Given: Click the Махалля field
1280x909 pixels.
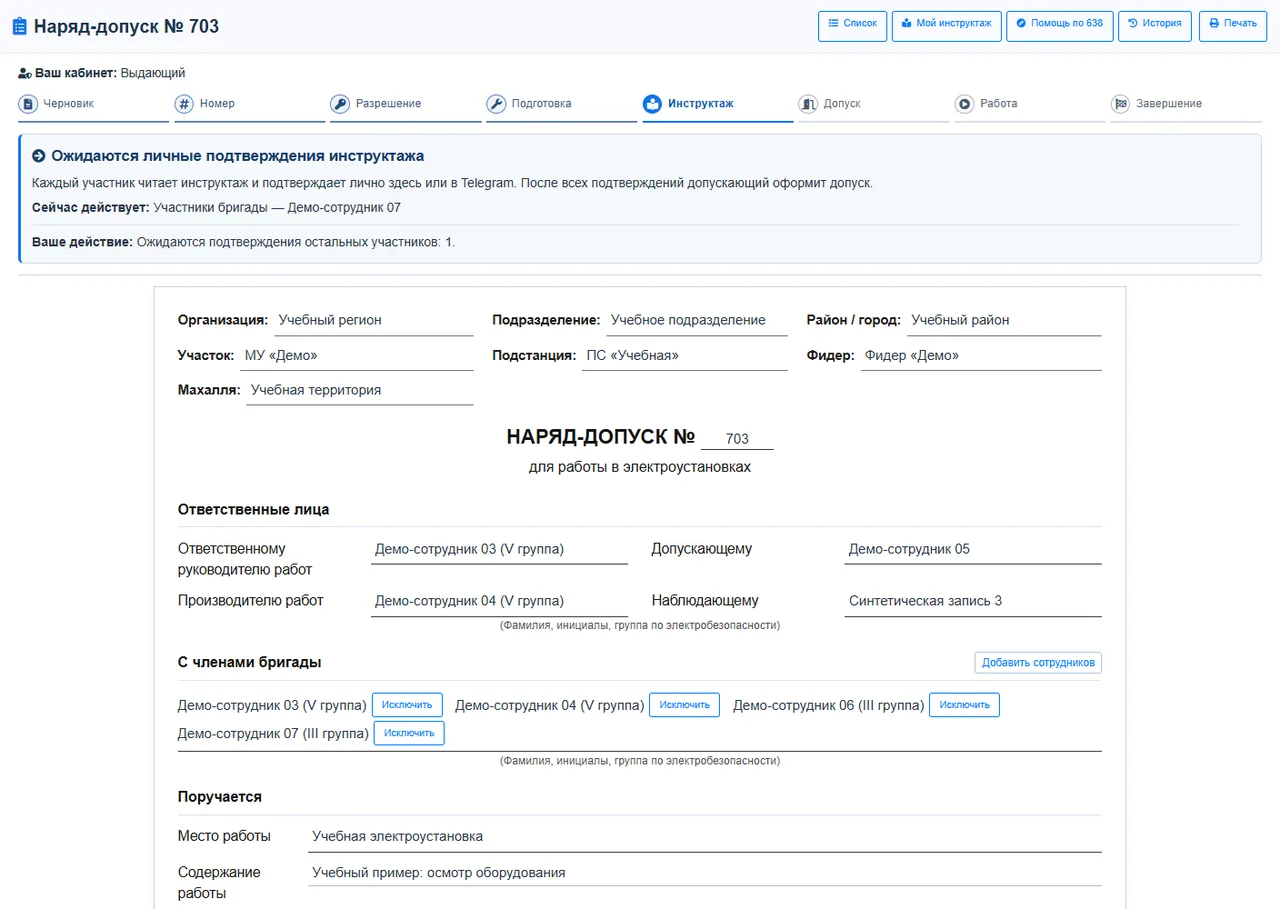Looking at the screenshot, I should tap(360, 391).
